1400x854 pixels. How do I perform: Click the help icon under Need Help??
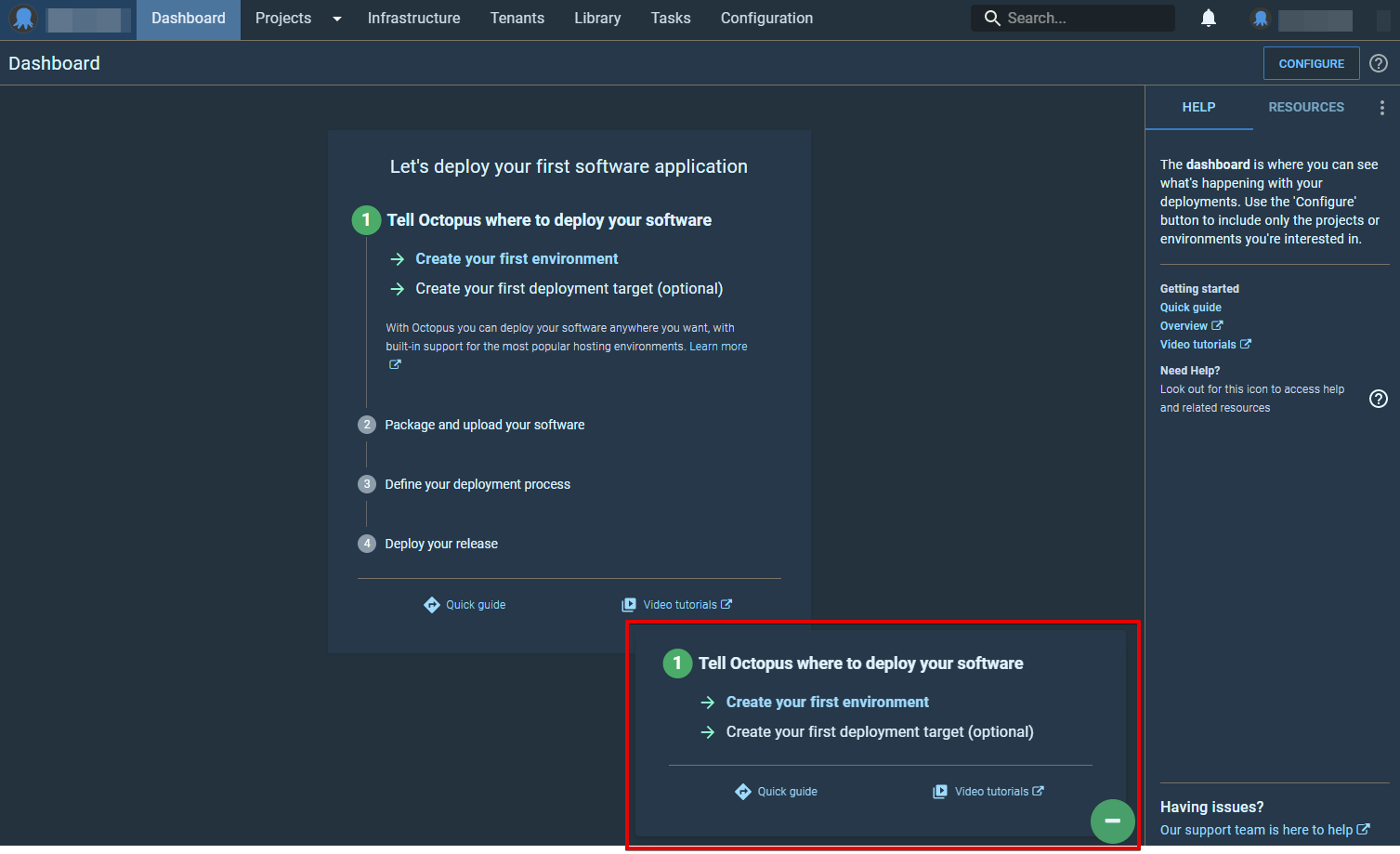click(x=1379, y=399)
